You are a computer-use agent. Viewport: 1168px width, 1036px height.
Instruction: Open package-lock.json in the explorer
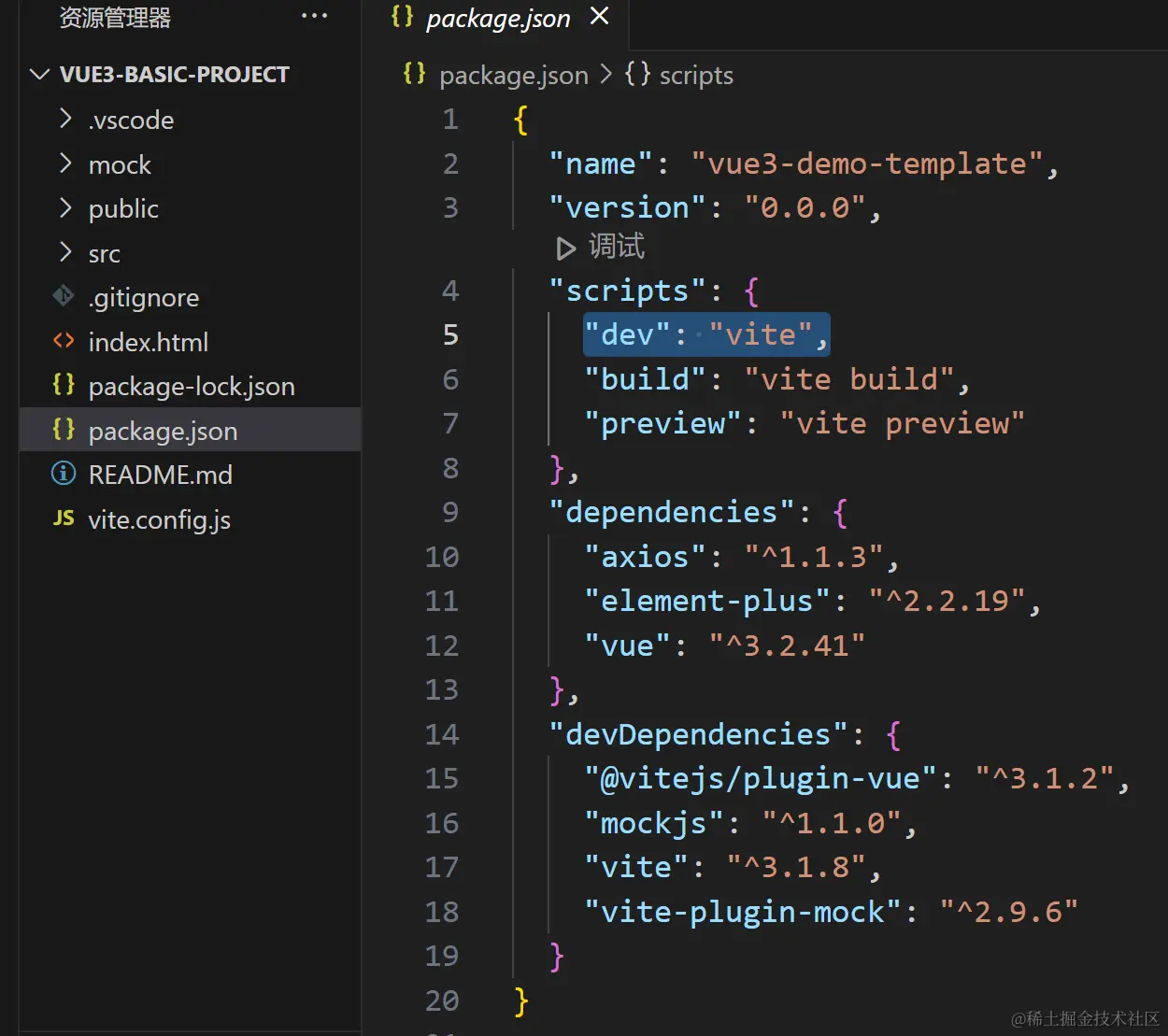tap(190, 386)
